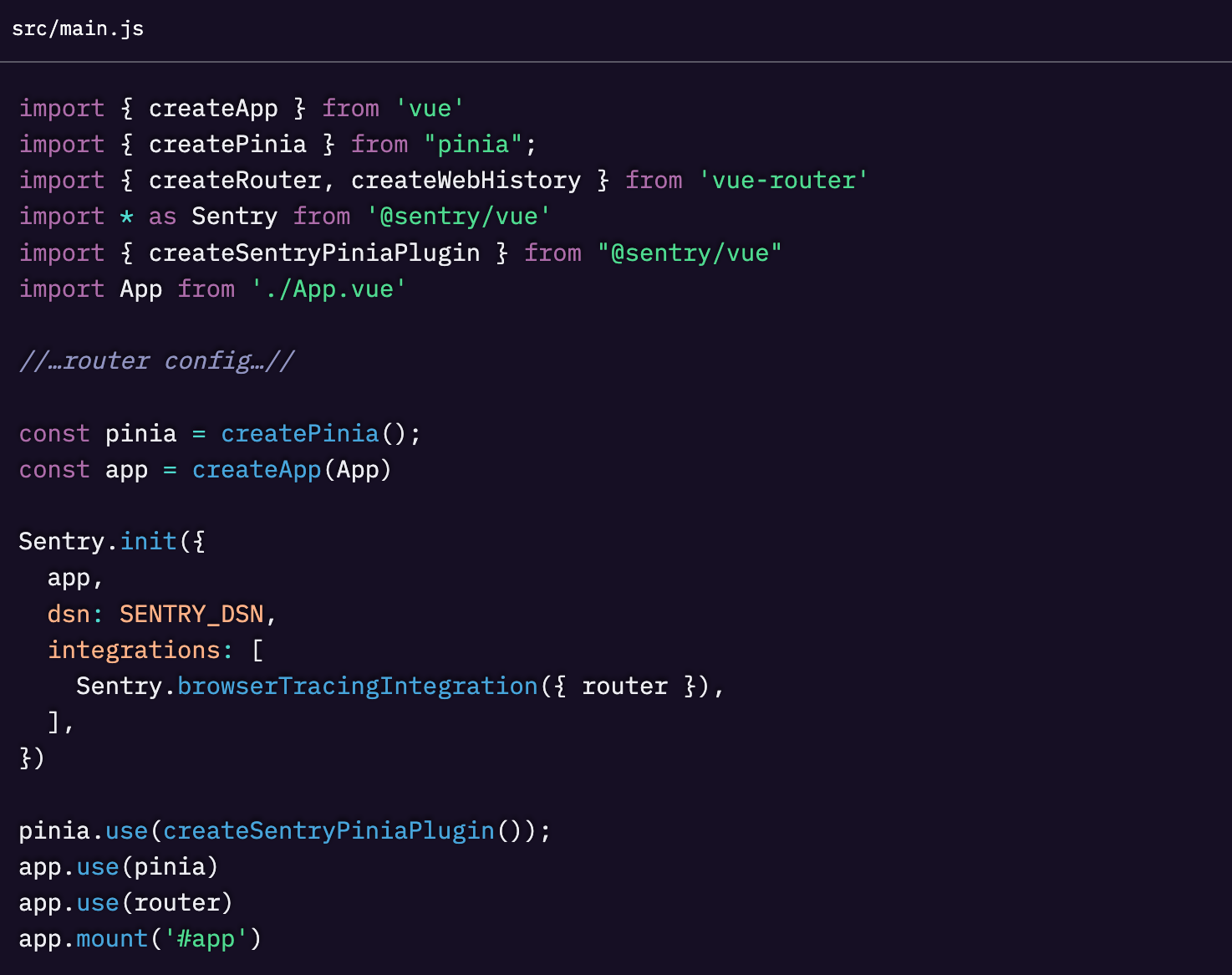
Task: Click the 'vue-router' module string
Action: click(783, 181)
